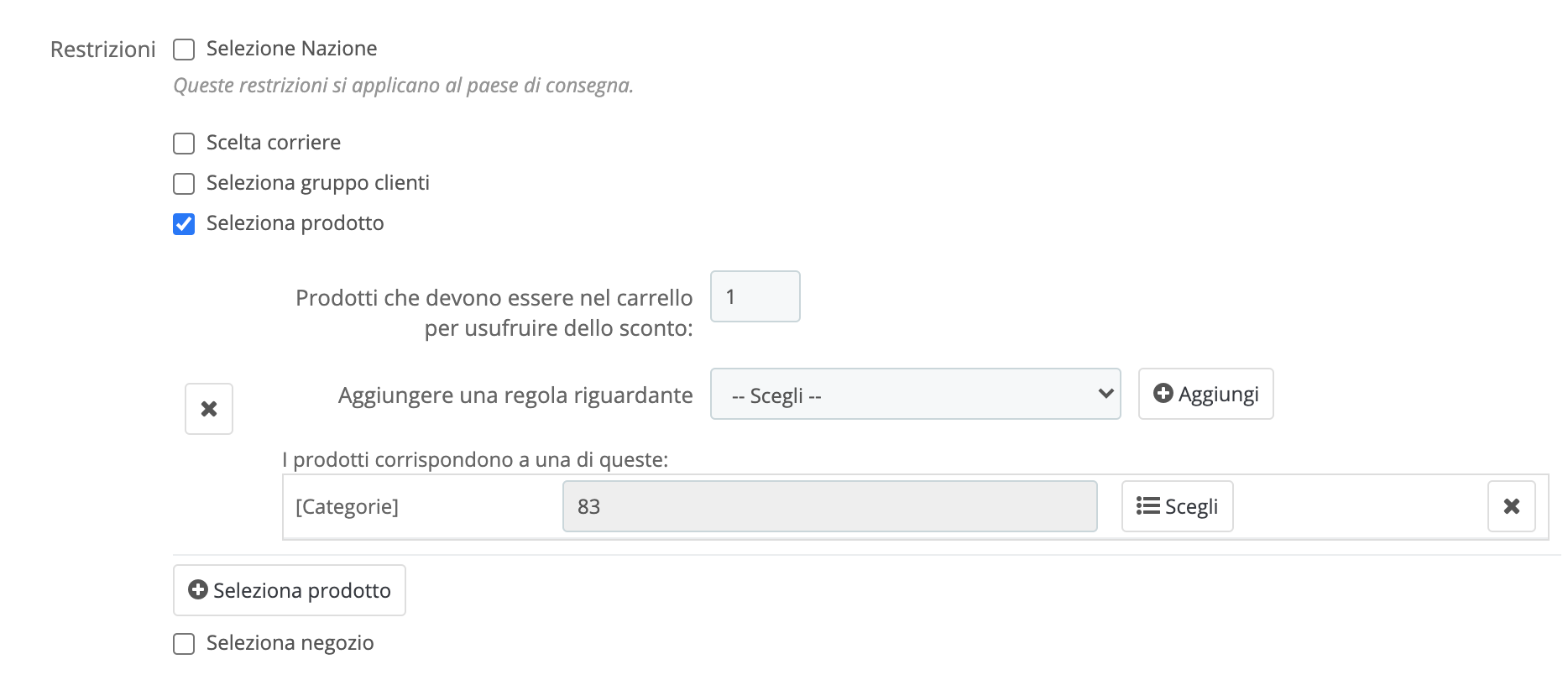Click the chevron arrow of the Scegli dropdown
Viewport: 1568px width, 675px height.
click(1105, 394)
